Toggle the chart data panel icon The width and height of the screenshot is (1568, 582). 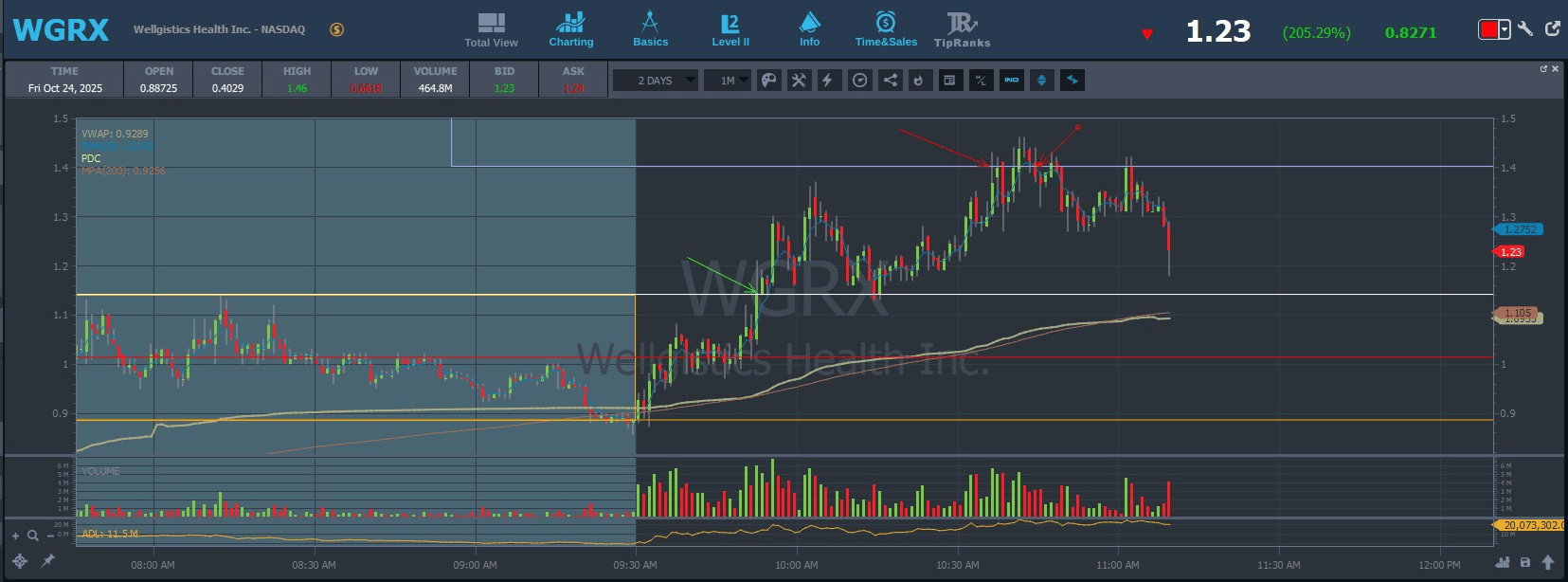click(x=949, y=81)
